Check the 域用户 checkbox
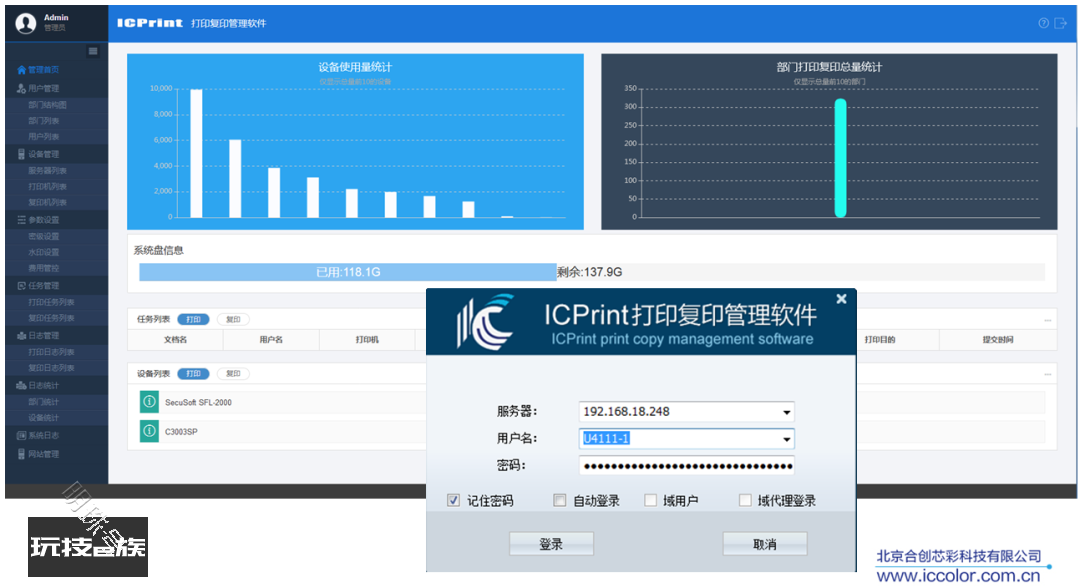This screenshot has height=588, width=1080. (650, 501)
